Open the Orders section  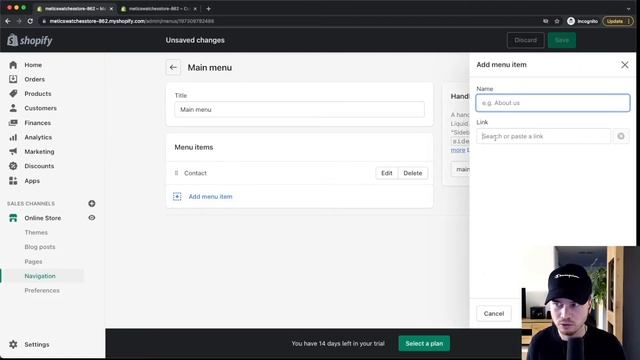pos(34,79)
